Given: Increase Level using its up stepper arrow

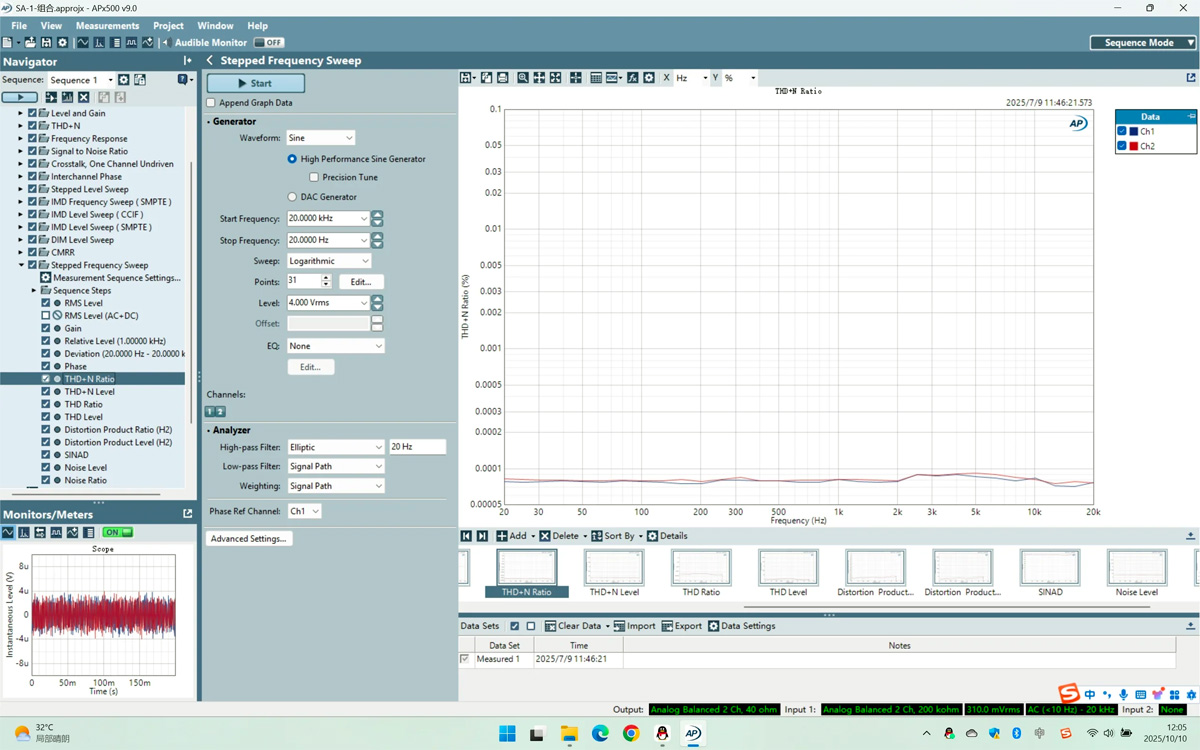Looking at the screenshot, I should 377,299.
